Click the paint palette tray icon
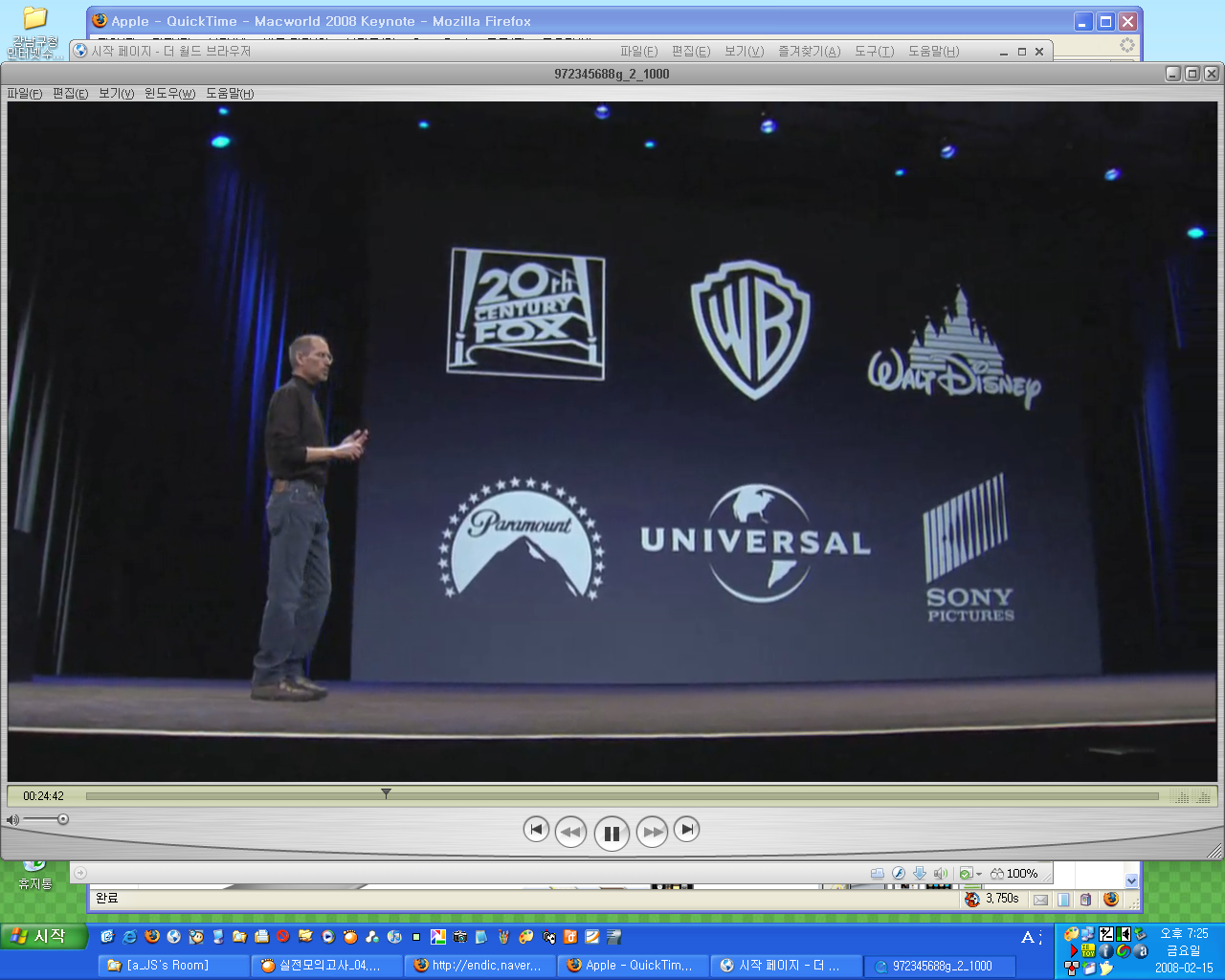The width and height of the screenshot is (1225, 980). point(1072,933)
